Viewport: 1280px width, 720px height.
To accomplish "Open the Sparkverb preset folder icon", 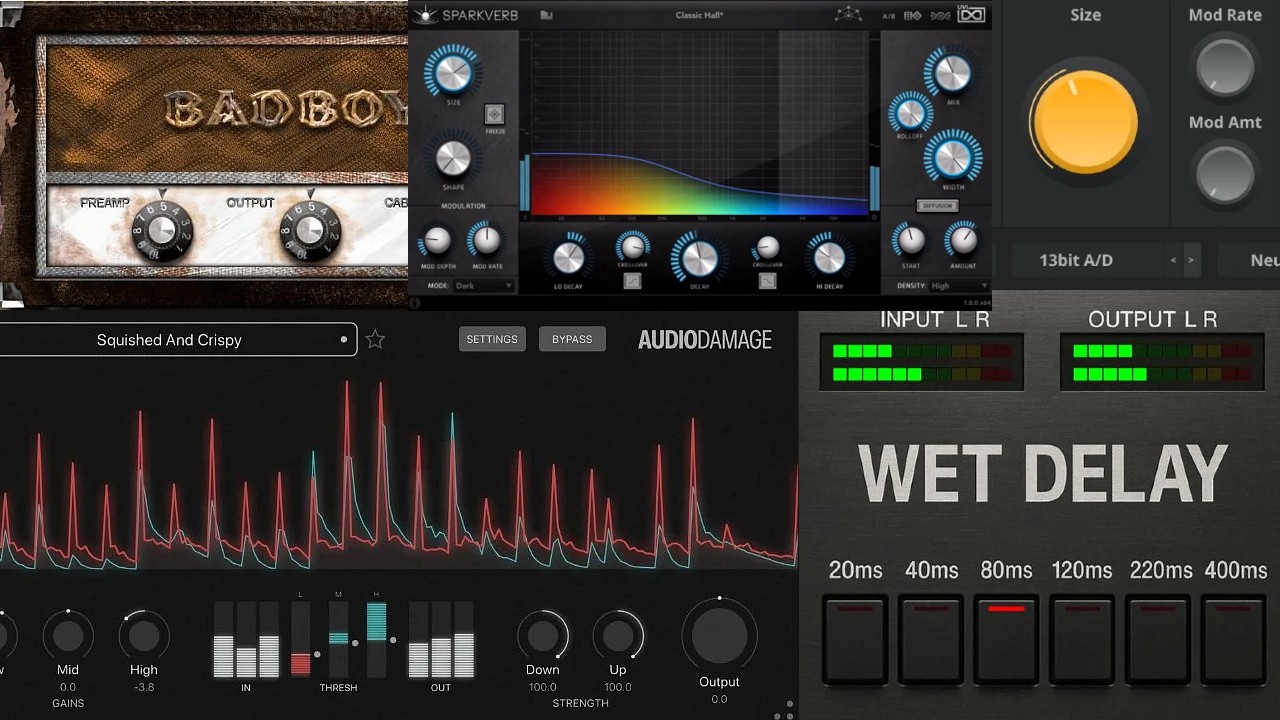I will pyautogui.click(x=546, y=15).
